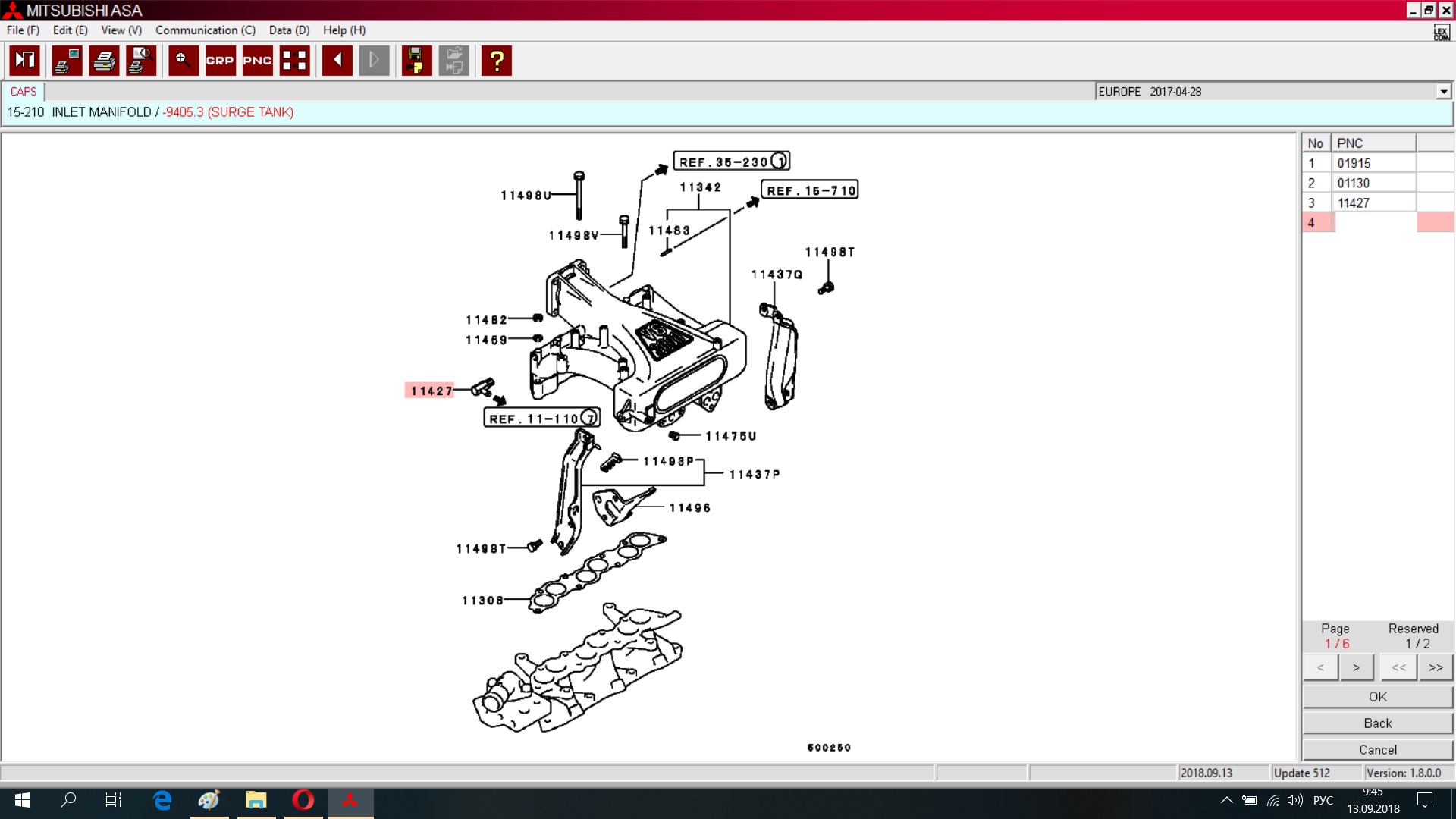This screenshot has height=819, width=1456.
Task: Go to next page with > button
Action: pyautogui.click(x=1356, y=668)
